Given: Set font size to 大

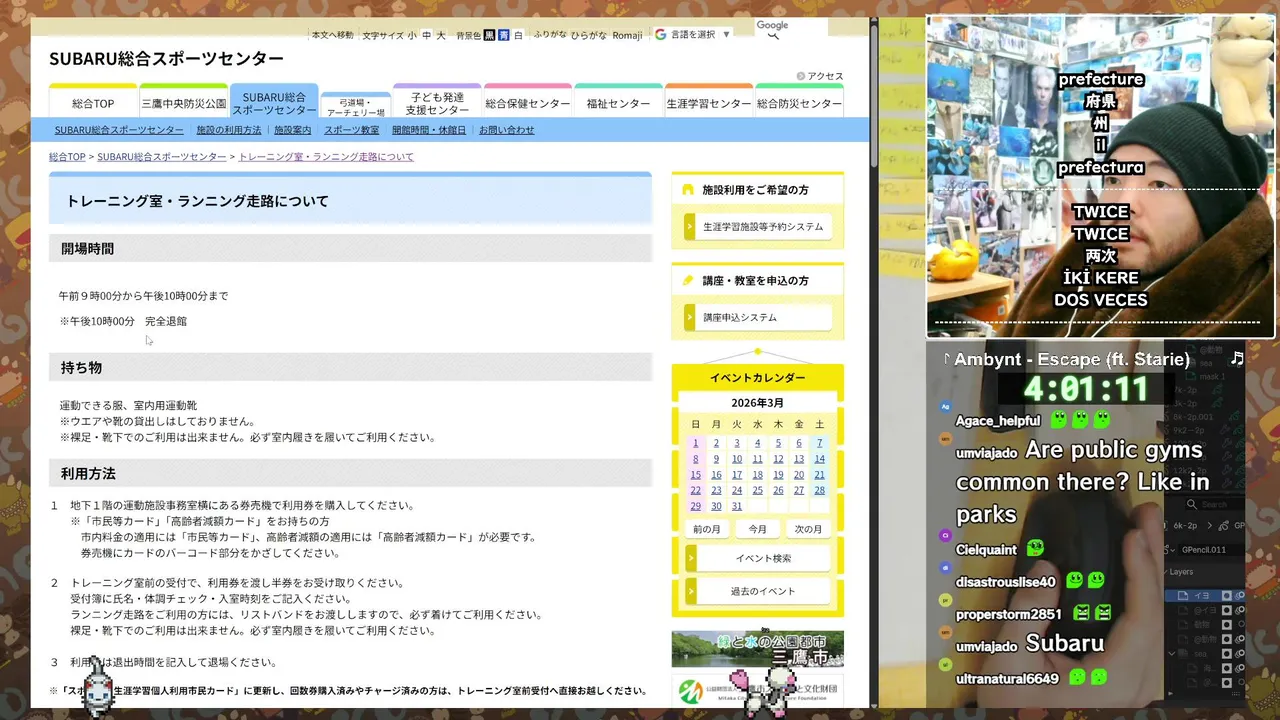Looking at the screenshot, I should [441, 35].
